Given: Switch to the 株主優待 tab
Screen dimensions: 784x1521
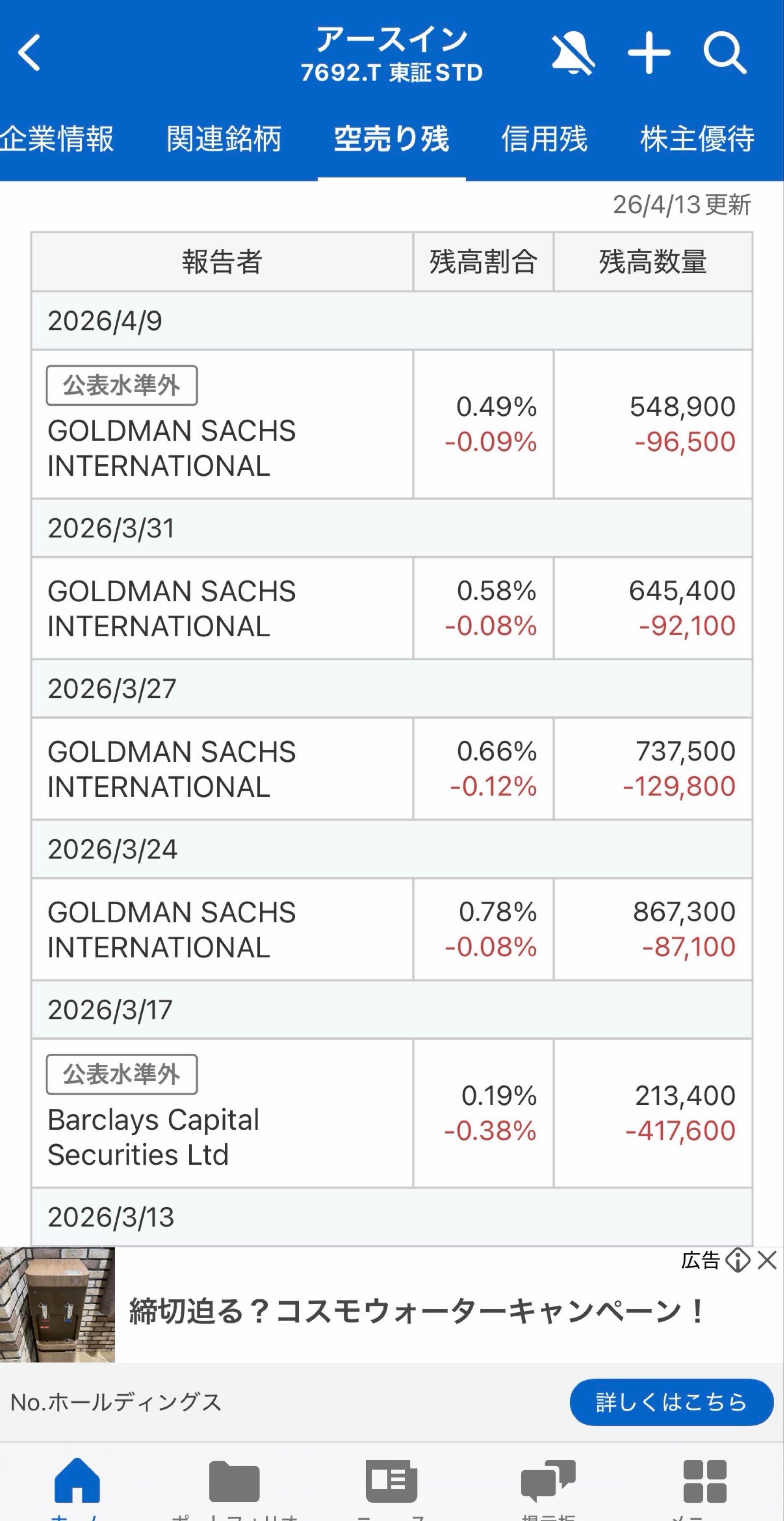Looking at the screenshot, I should (x=697, y=139).
